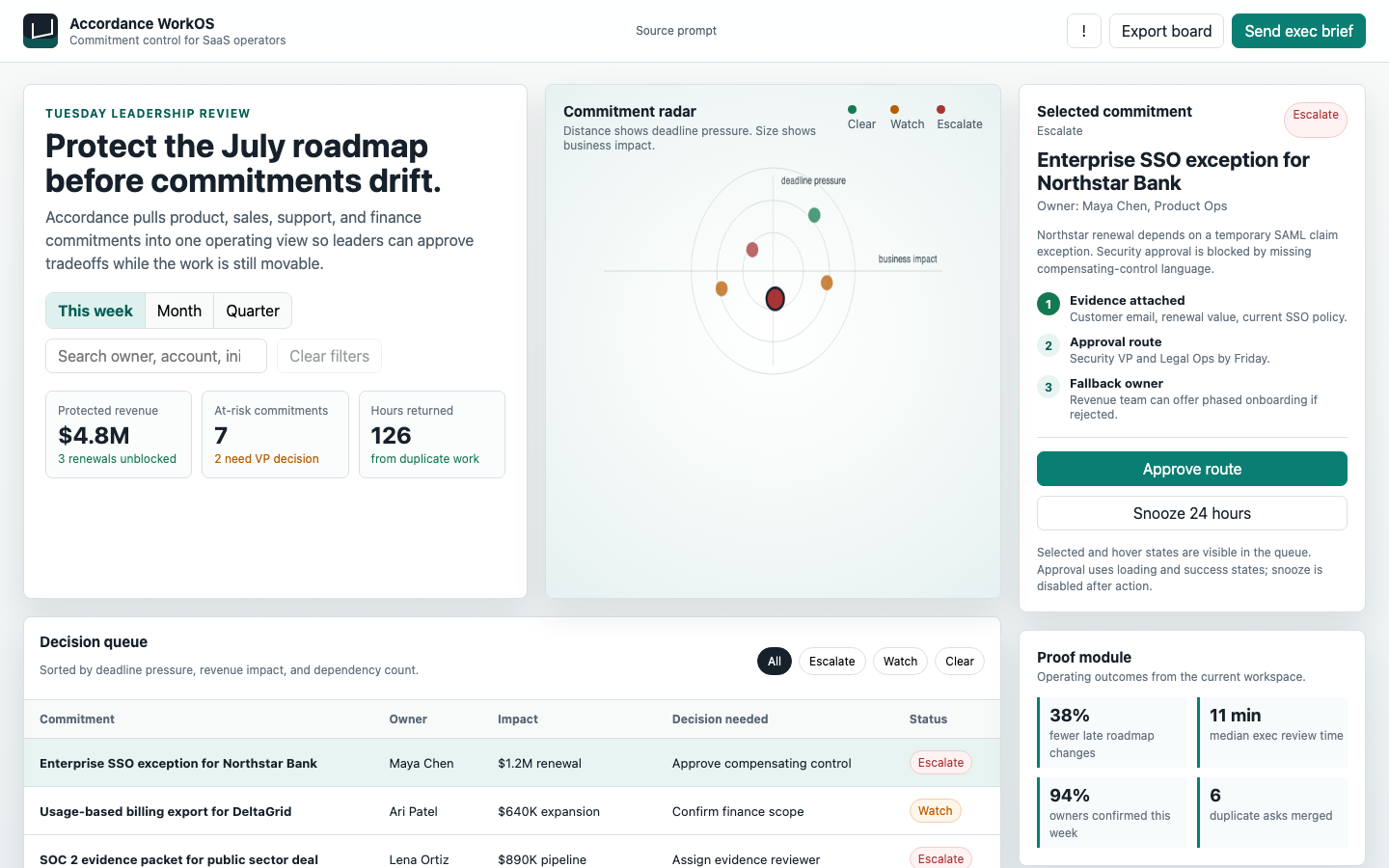This screenshot has height=868, width=1389.
Task: Select the rightmost orange radar dot
Action: pyautogui.click(x=827, y=283)
